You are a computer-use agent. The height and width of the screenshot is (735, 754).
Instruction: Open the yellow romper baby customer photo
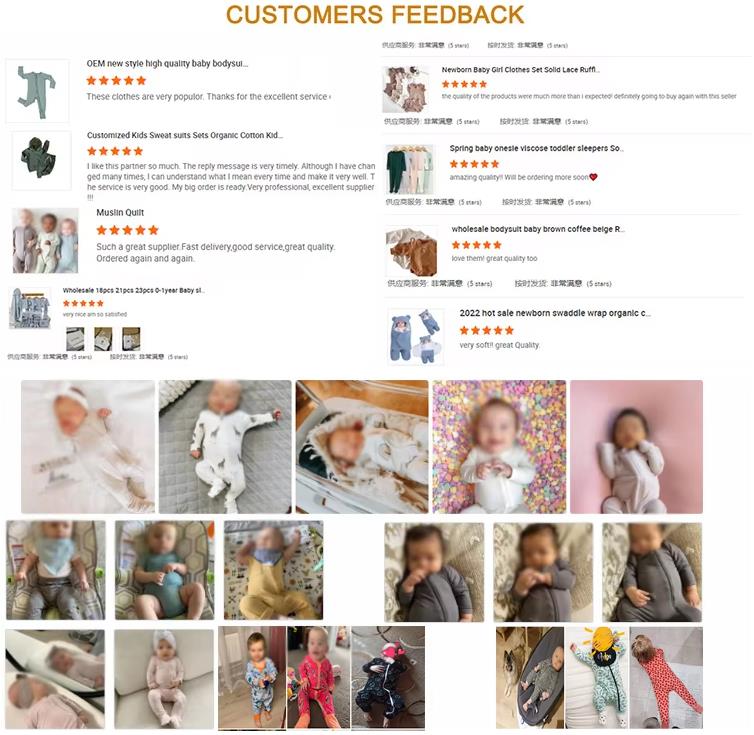coord(274,570)
